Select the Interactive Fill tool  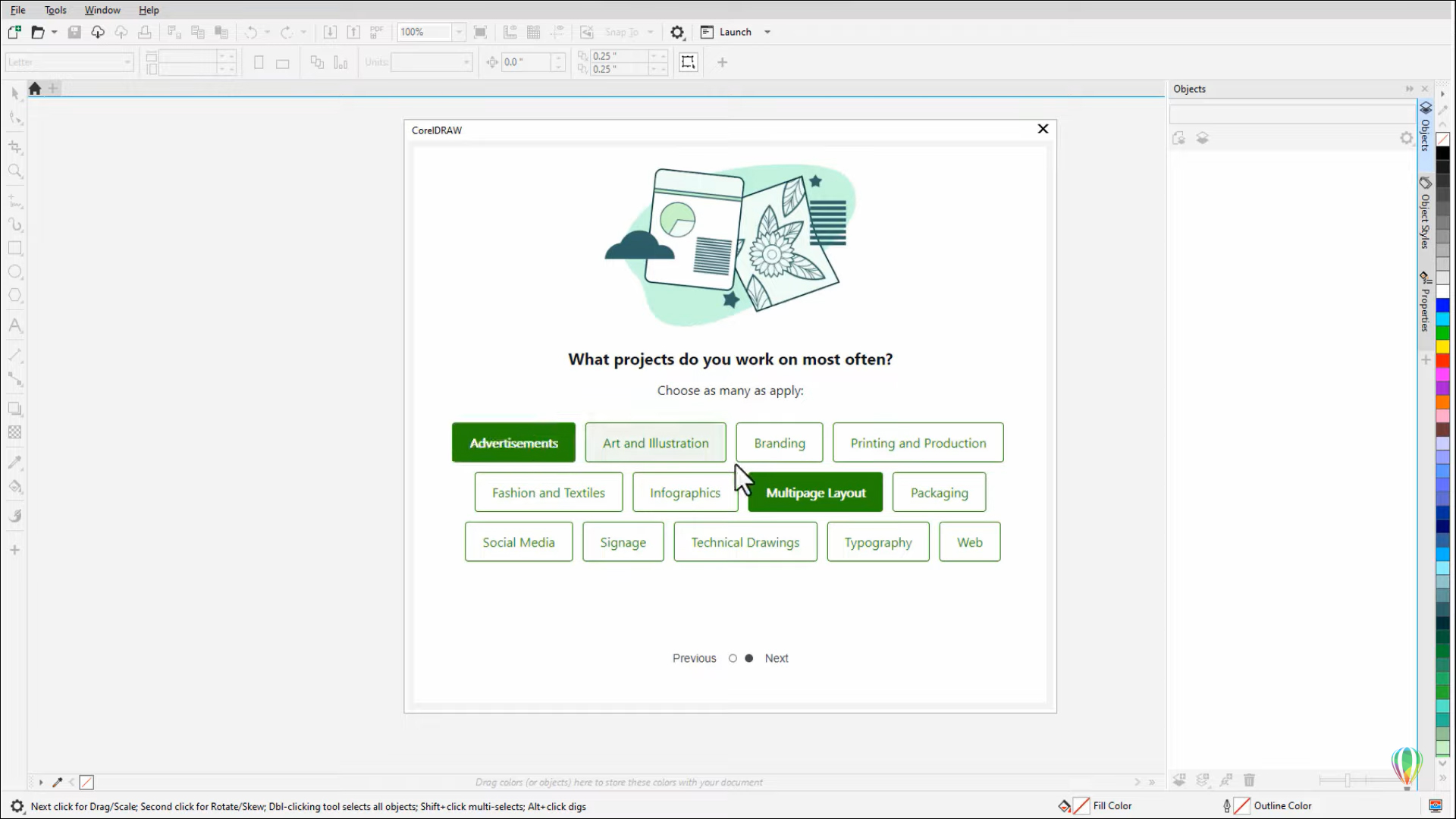pos(15,487)
